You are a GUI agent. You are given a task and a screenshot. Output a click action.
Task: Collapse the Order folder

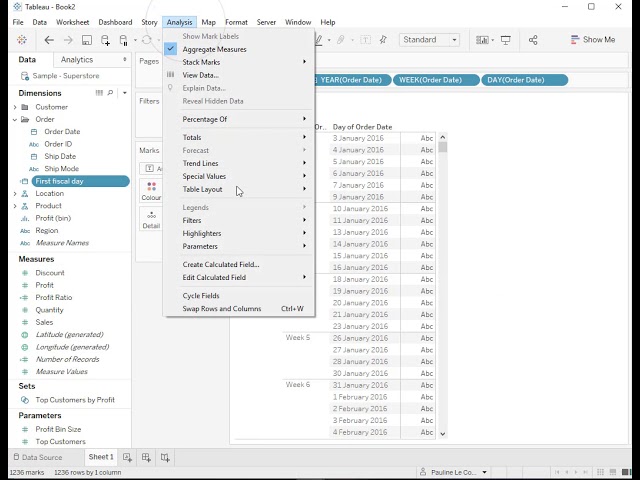click(15, 119)
